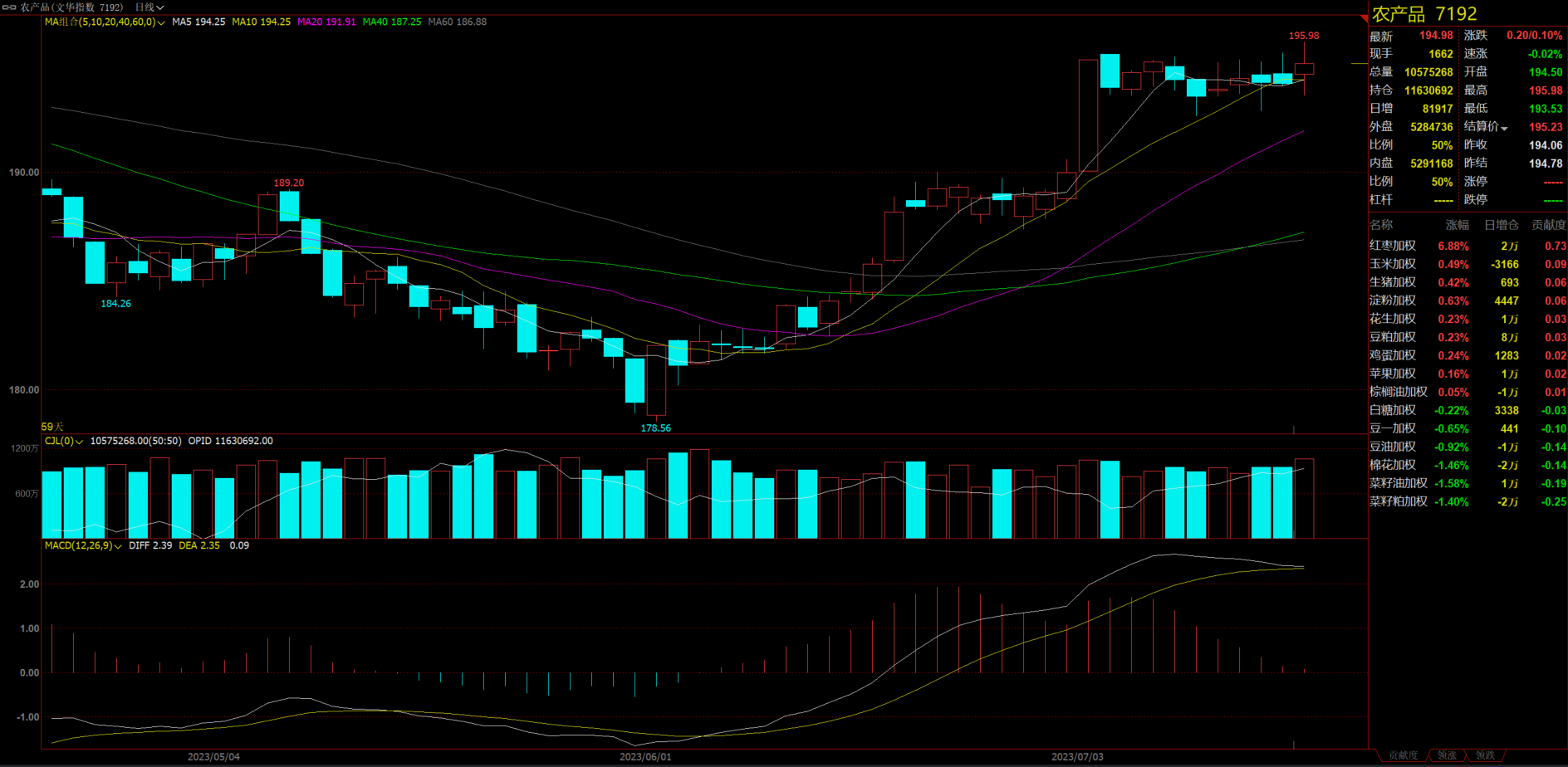Select the 花生加权 row

(1468, 320)
